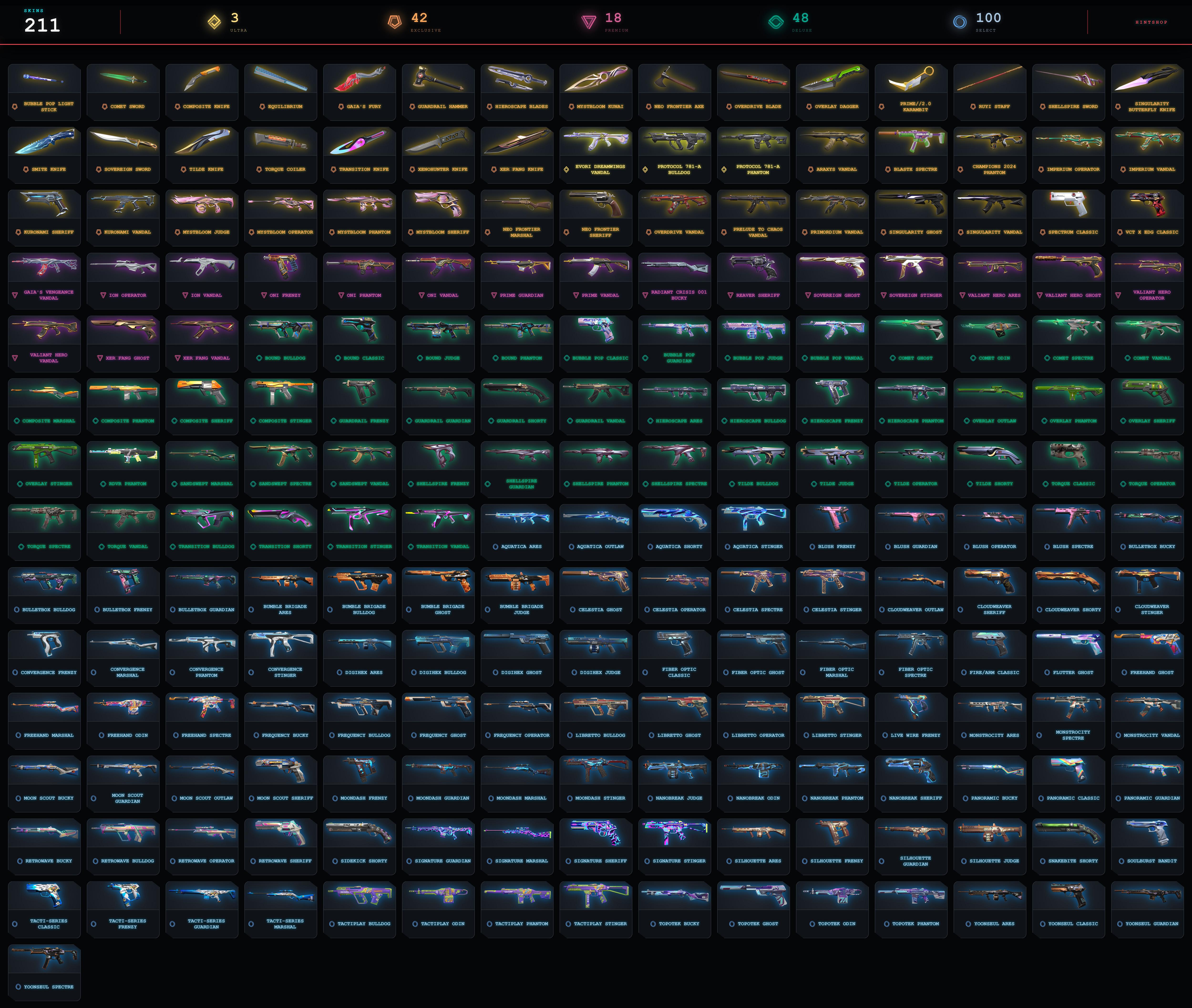
Task: Click the Select icon beside Aquatica Ares
Action: [x=495, y=547]
